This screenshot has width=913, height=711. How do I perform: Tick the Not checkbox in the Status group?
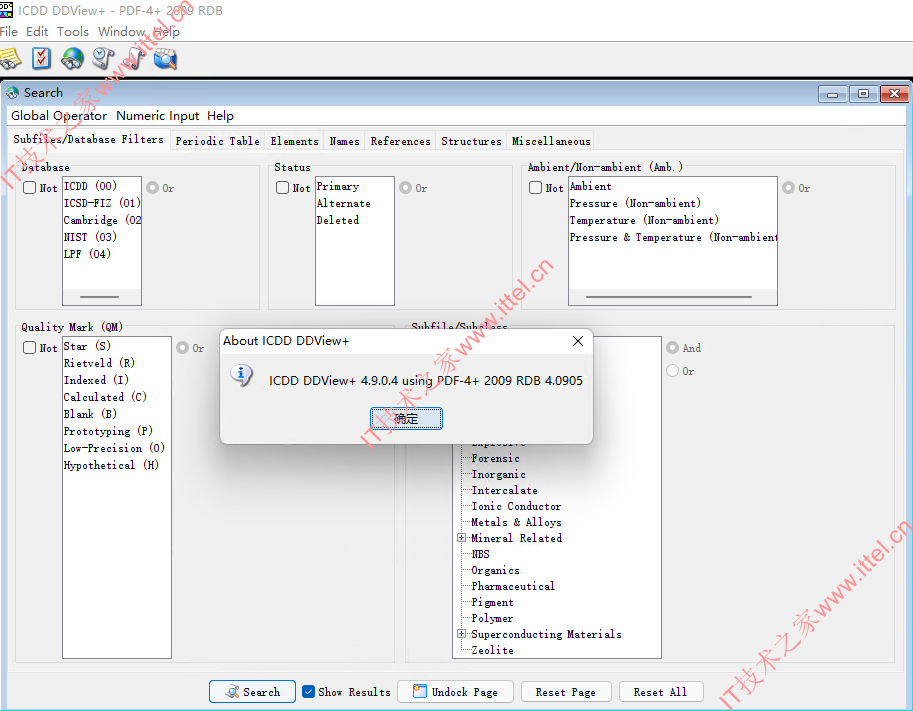(282, 188)
